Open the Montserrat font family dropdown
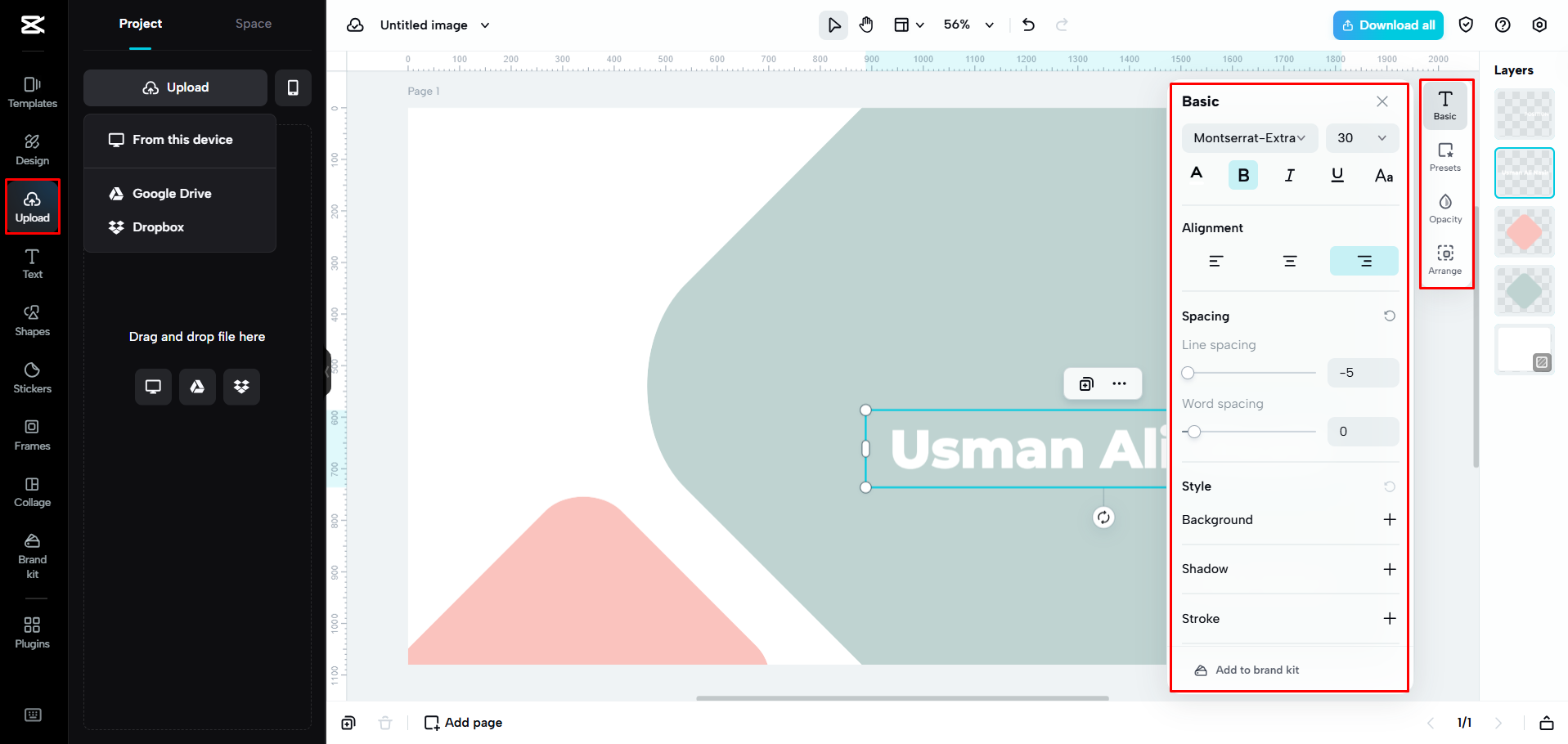The height and width of the screenshot is (744, 1568). tap(1249, 138)
